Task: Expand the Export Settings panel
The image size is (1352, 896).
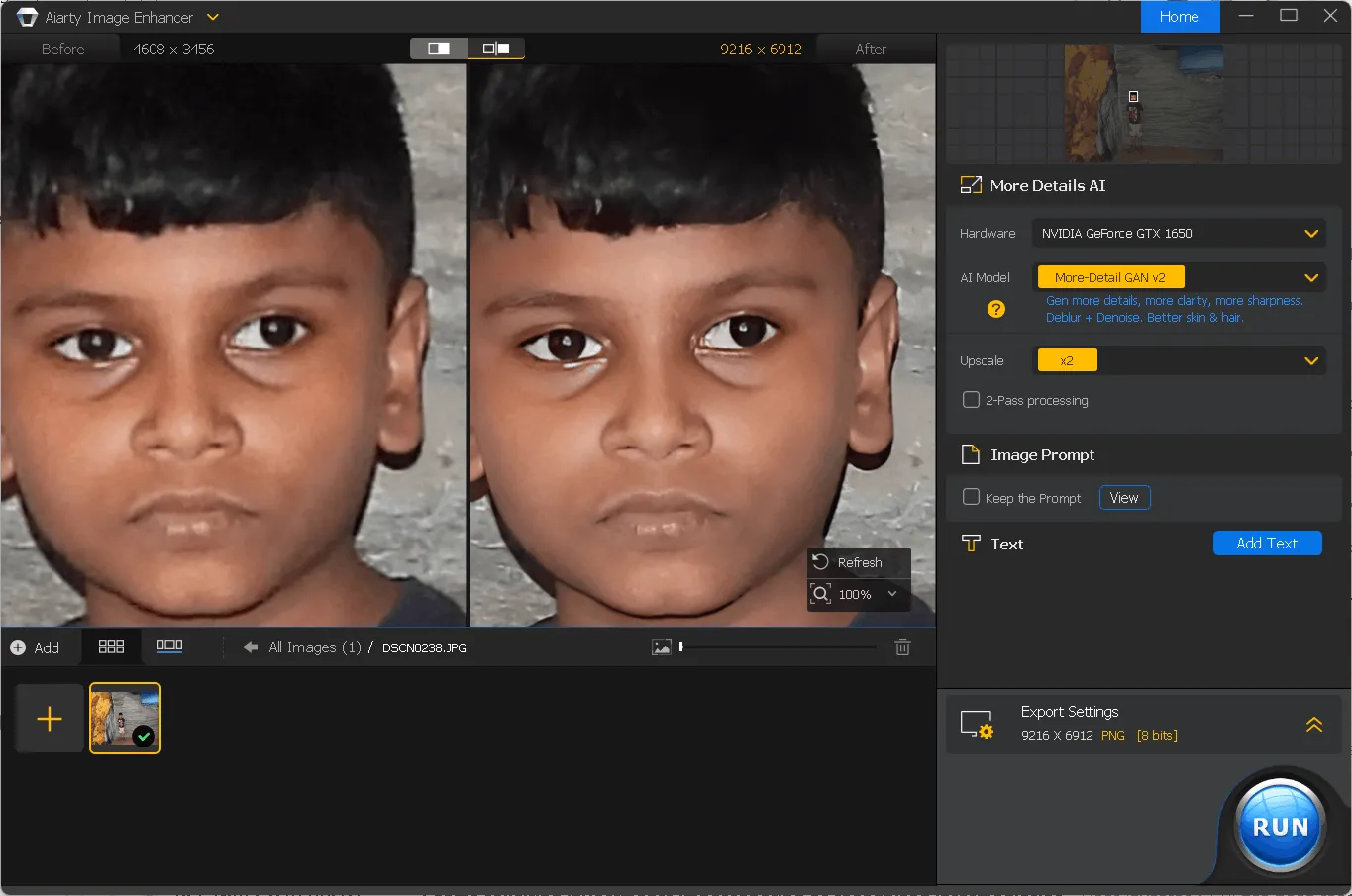Action: coord(1314,725)
